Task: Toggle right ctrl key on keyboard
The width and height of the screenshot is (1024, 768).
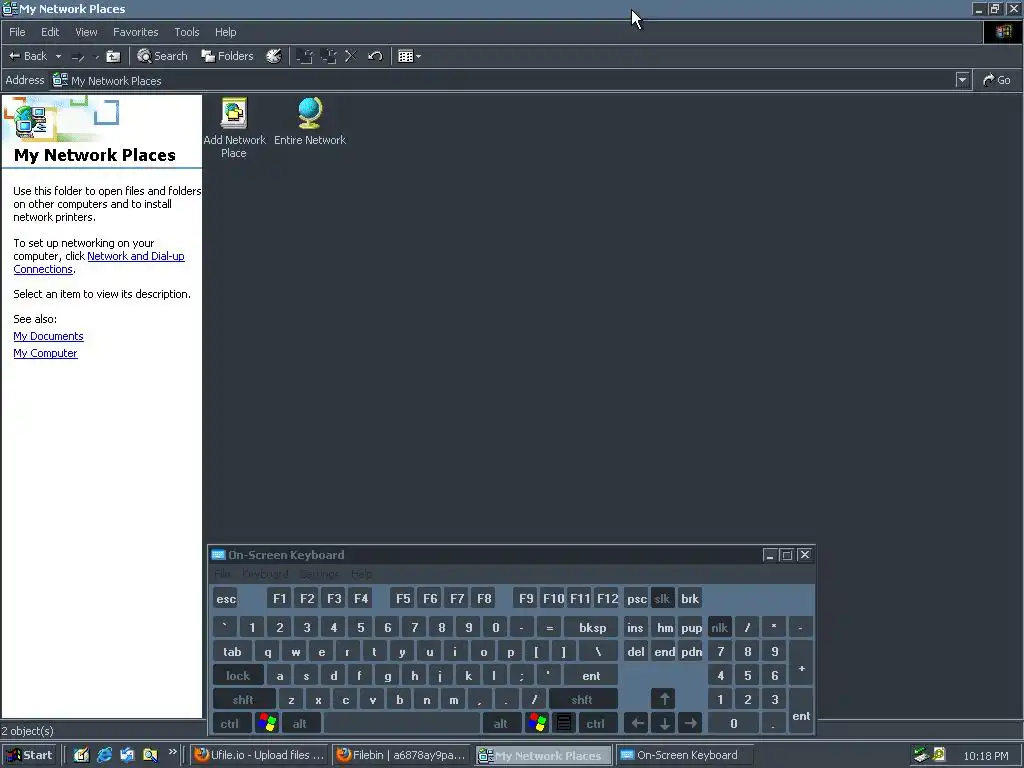Action: [596, 723]
